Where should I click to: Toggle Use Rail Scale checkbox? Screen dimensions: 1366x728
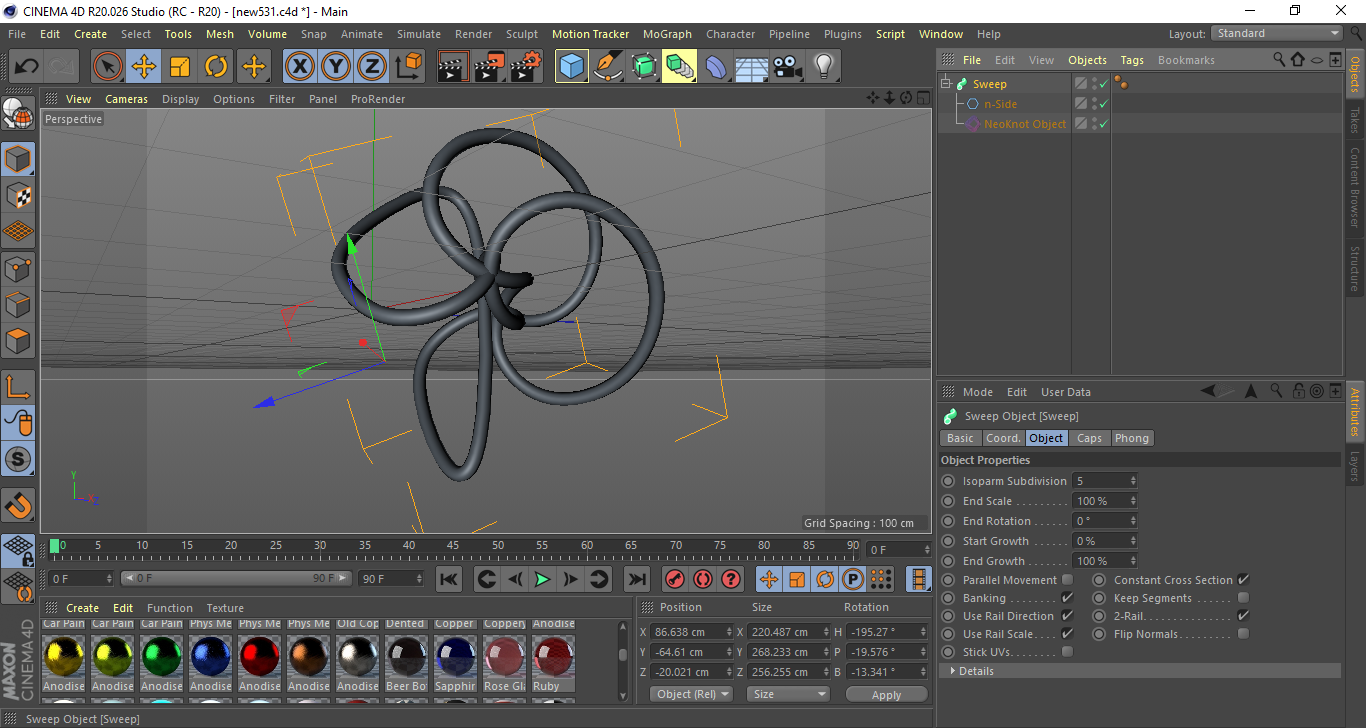[x=1067, y=634]
